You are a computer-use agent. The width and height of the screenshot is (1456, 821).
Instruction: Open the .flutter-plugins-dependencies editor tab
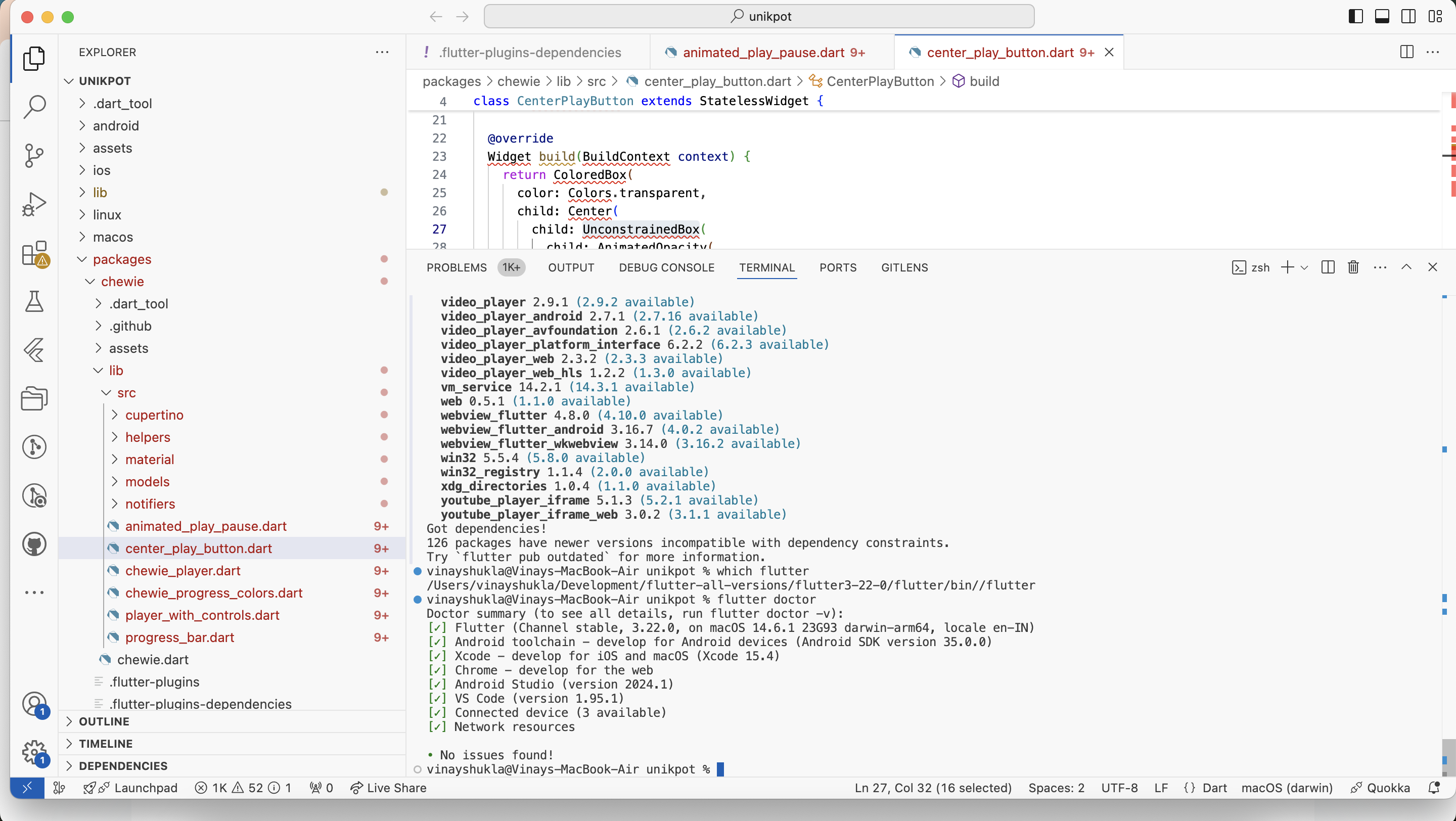528,52
